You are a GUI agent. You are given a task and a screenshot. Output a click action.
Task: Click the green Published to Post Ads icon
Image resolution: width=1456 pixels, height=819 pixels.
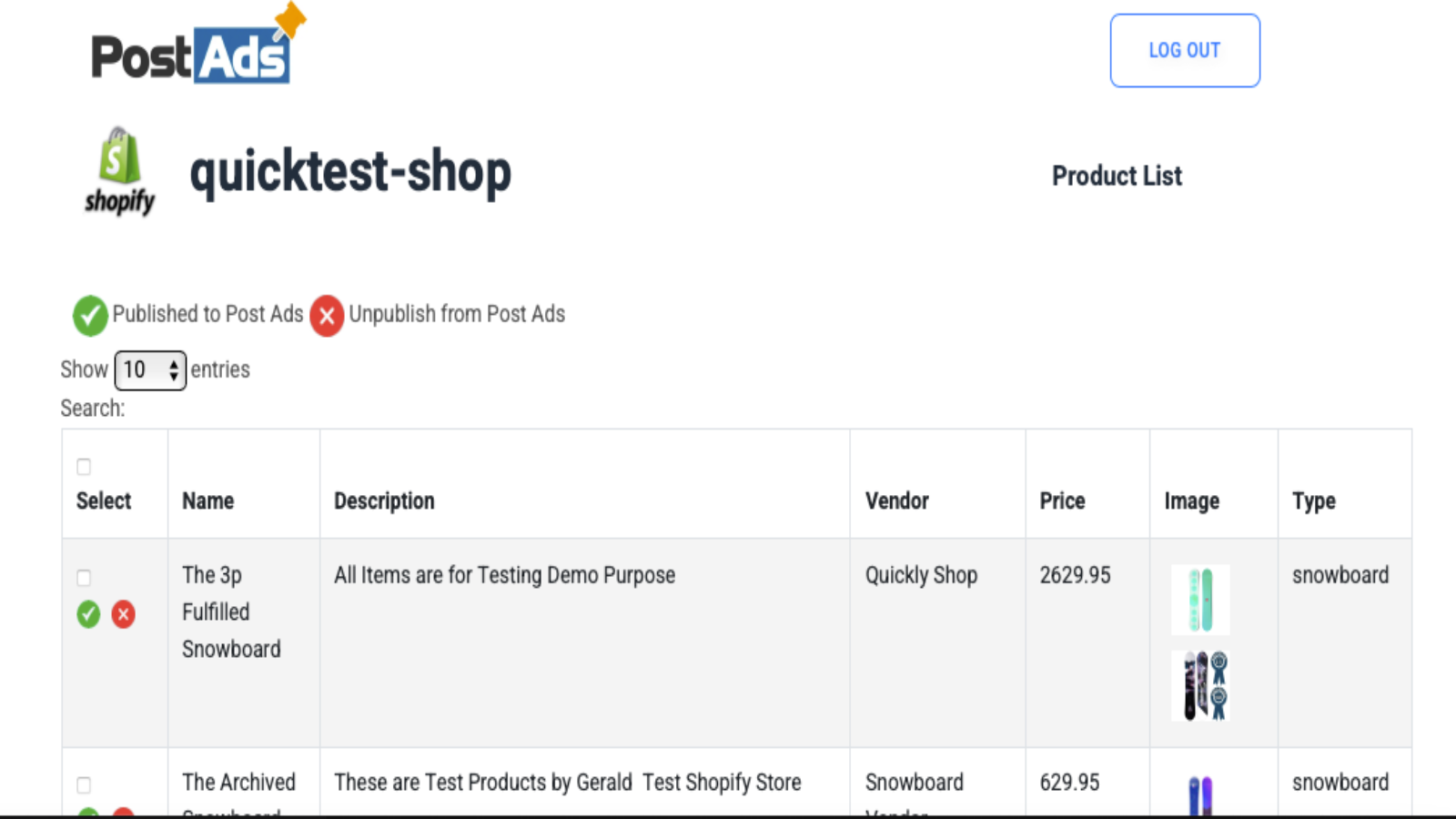(90, 316)
